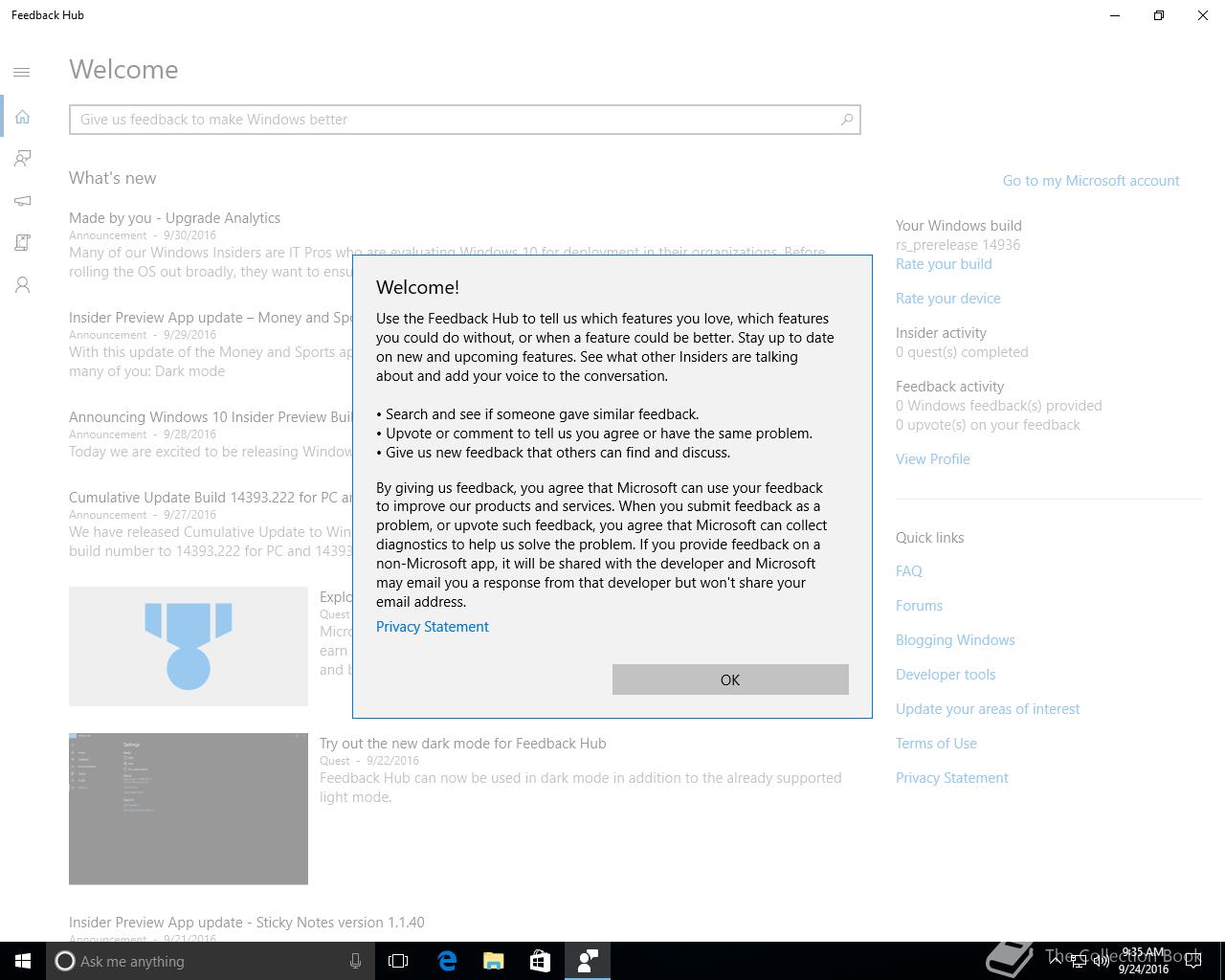Launch Microsoft Edge from taskbar

click(x=447, y=961)
